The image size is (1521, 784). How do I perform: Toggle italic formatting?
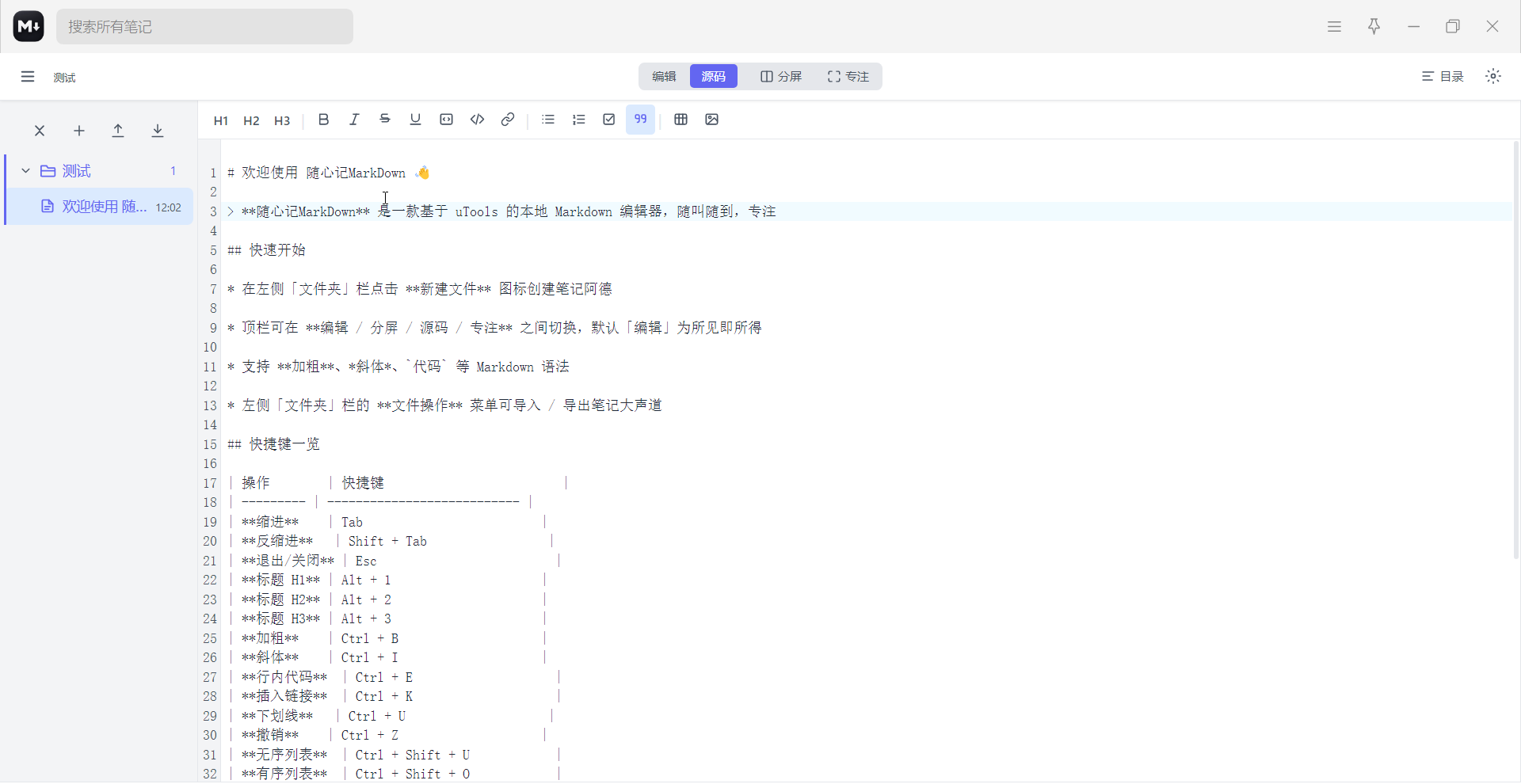(354, 120)
